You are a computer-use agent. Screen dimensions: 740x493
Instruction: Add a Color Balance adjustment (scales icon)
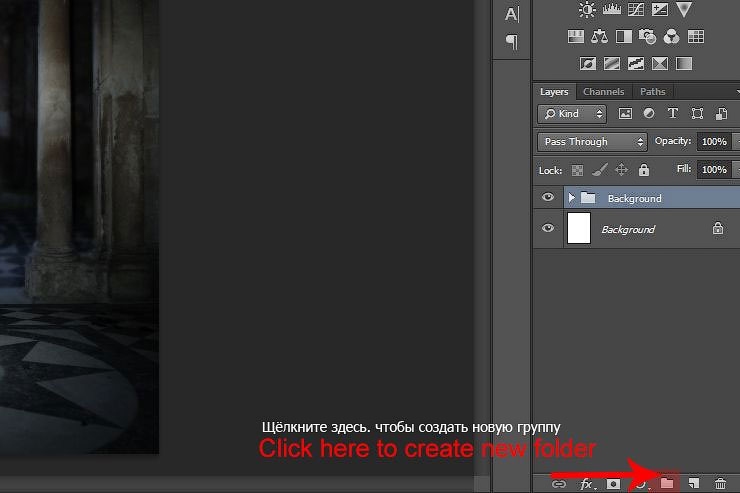pyautogui.click(x=599, y=37)
